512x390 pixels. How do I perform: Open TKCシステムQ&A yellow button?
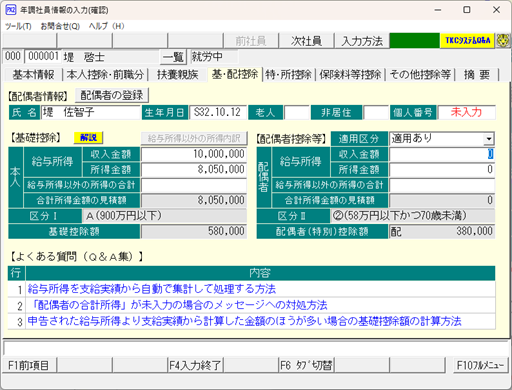pyautogui.click(x=467, y=41)
